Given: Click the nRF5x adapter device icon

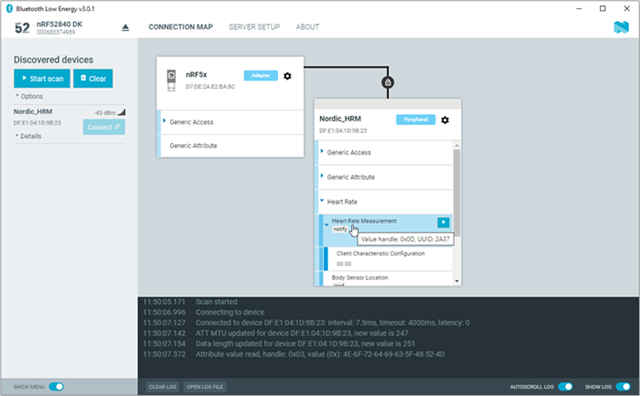Looking at the screenshot, I should click(171, 80).
